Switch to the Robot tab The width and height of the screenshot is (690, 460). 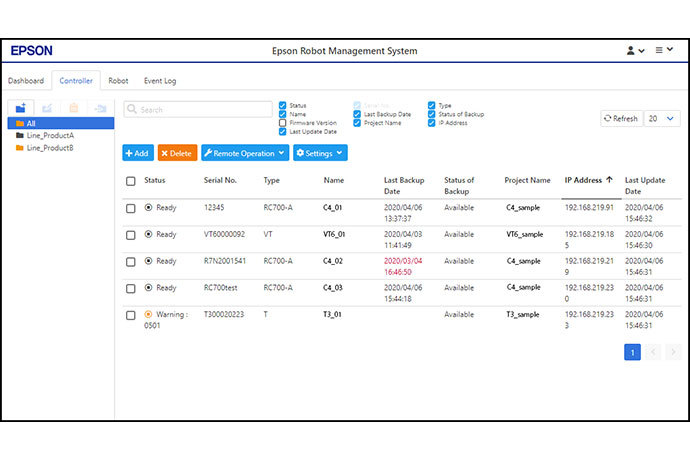coord(118,81)
